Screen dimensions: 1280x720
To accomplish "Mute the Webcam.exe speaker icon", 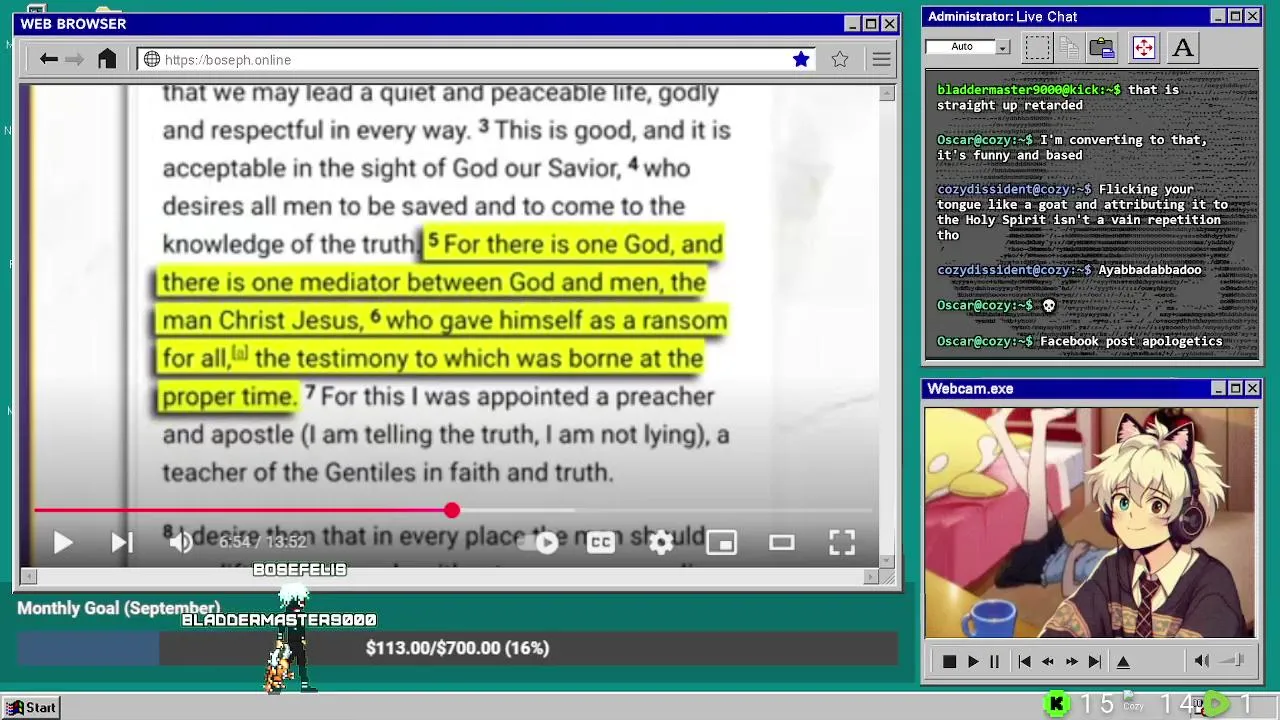I will pos(1201,661).
